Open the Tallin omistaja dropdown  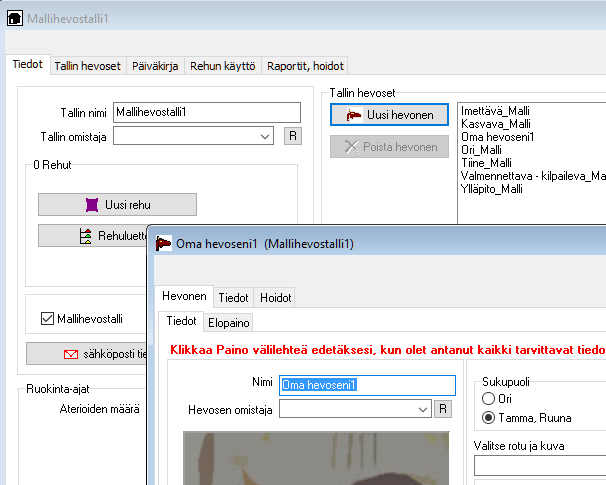click(265, 136)
